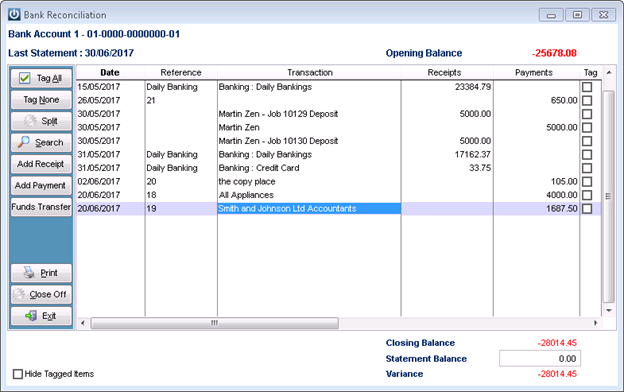Maximize the Bank Reconciliation window
Screen dimensions: 624x392
[x=577, y=15]
